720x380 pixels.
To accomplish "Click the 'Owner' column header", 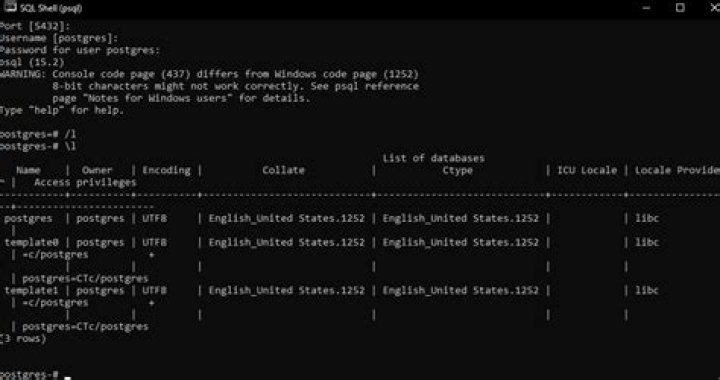I will click(x=97, y=170).
